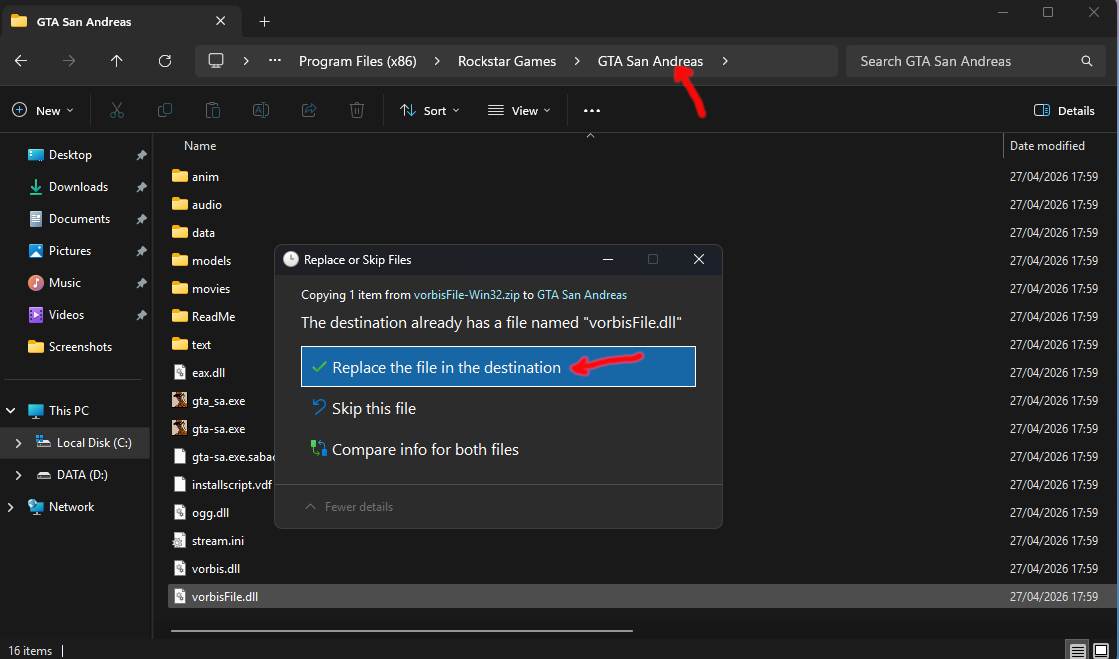
Task: Go back with the Back arrow
Action: (21, 61)
